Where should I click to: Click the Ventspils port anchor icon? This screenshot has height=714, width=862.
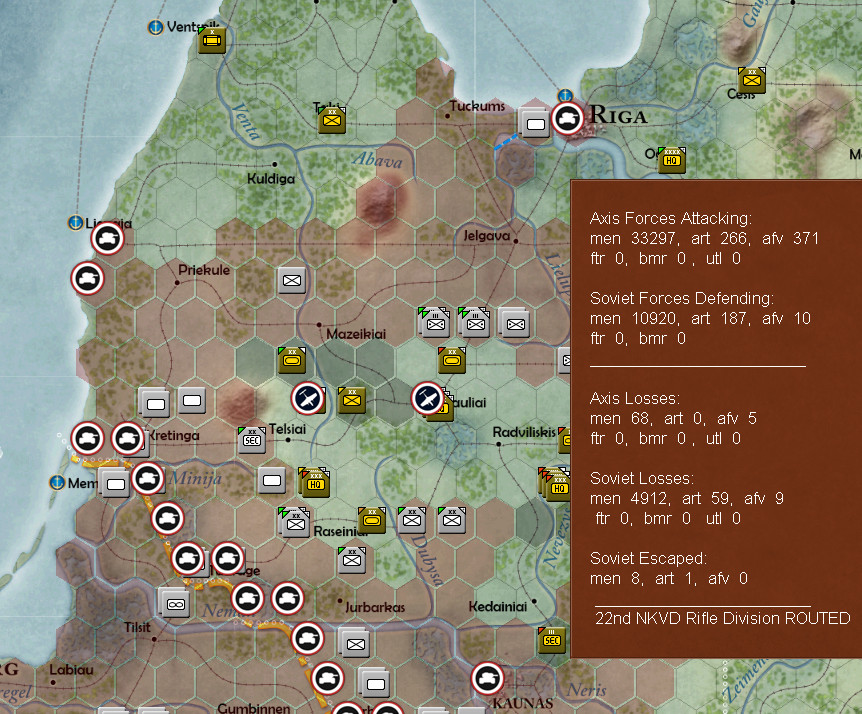pos(156,27)
